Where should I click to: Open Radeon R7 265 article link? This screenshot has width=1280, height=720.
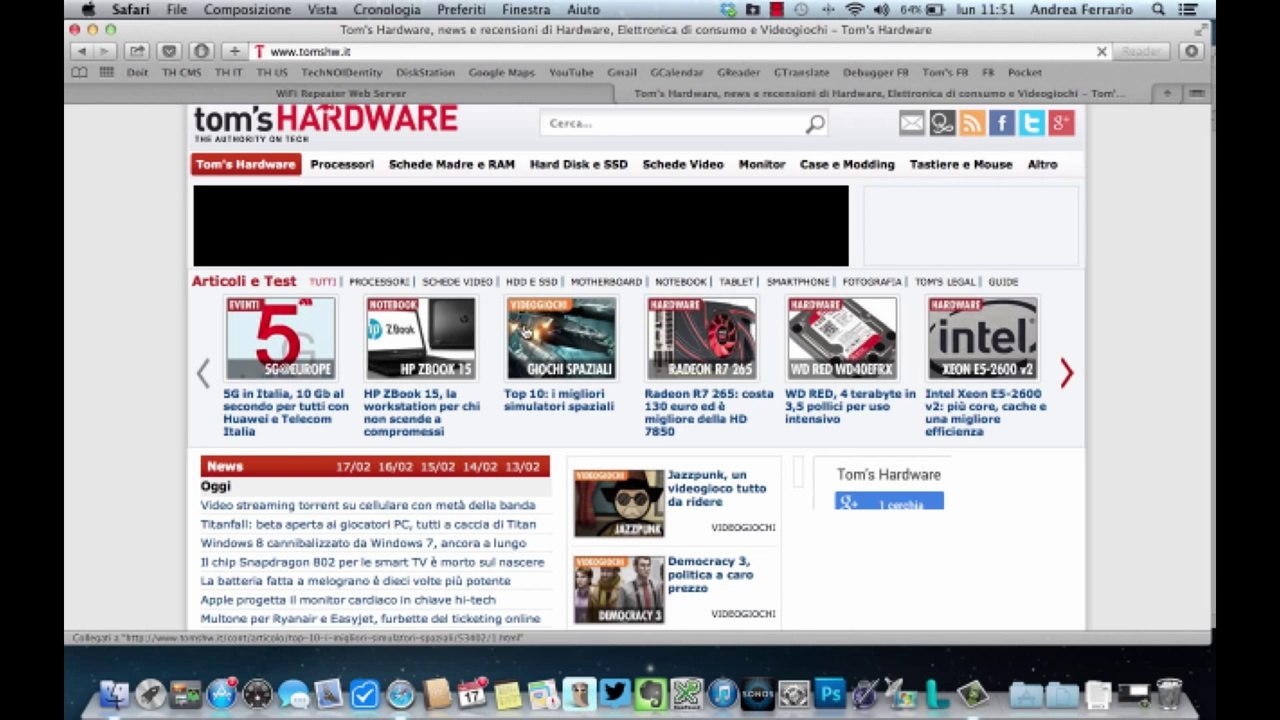tap(709, 412)
